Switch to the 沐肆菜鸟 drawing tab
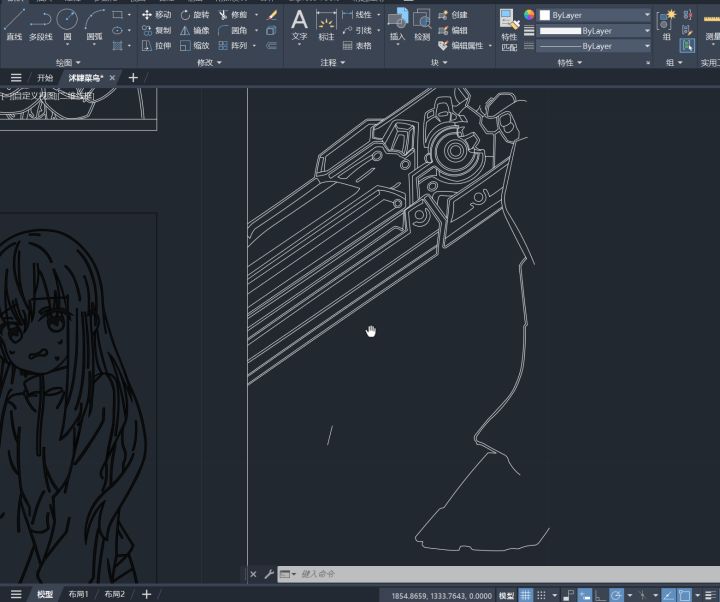 85,78
